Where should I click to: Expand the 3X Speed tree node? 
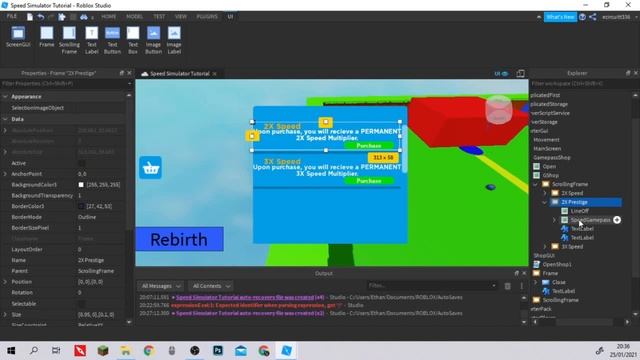545,247
